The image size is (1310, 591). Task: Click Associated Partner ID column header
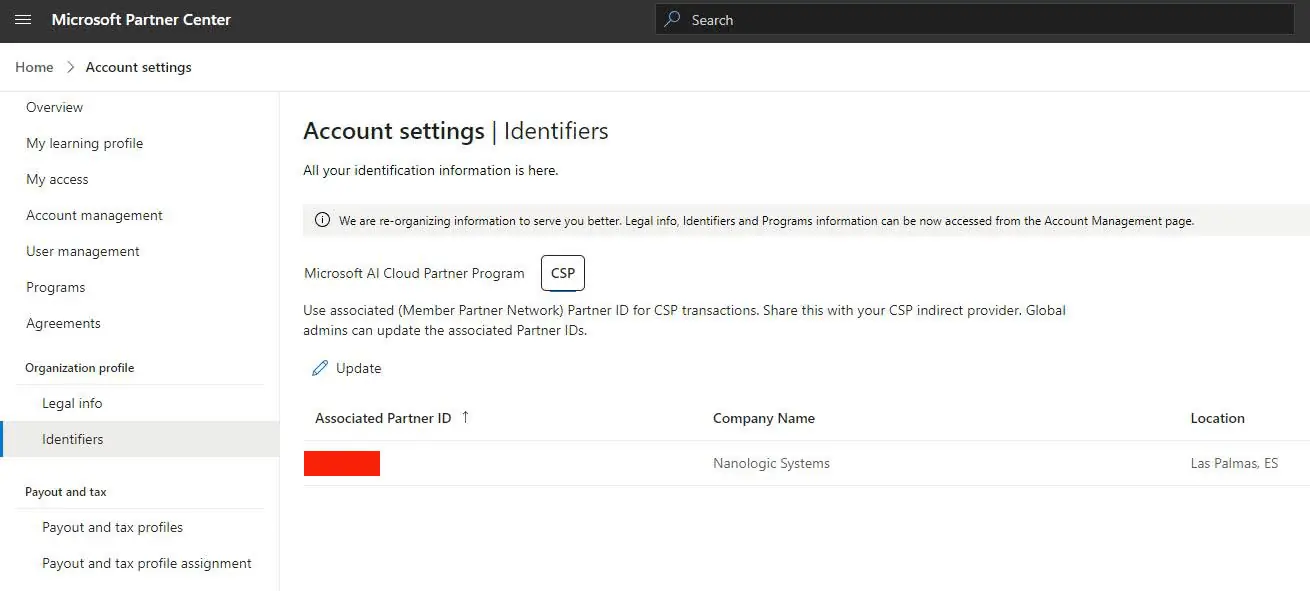(383, 418)
